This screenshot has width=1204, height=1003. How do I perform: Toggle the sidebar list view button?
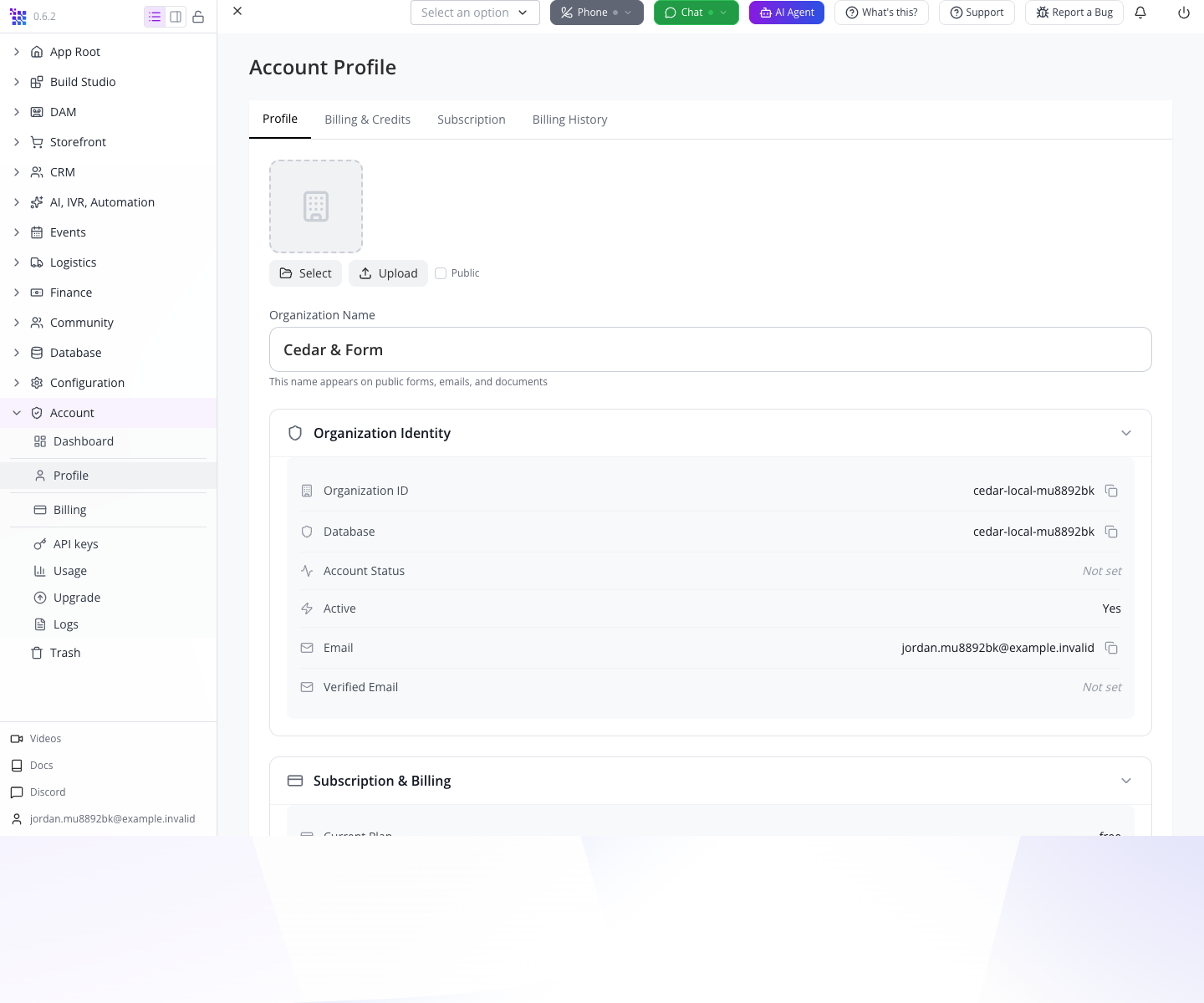tap(155, 17)
